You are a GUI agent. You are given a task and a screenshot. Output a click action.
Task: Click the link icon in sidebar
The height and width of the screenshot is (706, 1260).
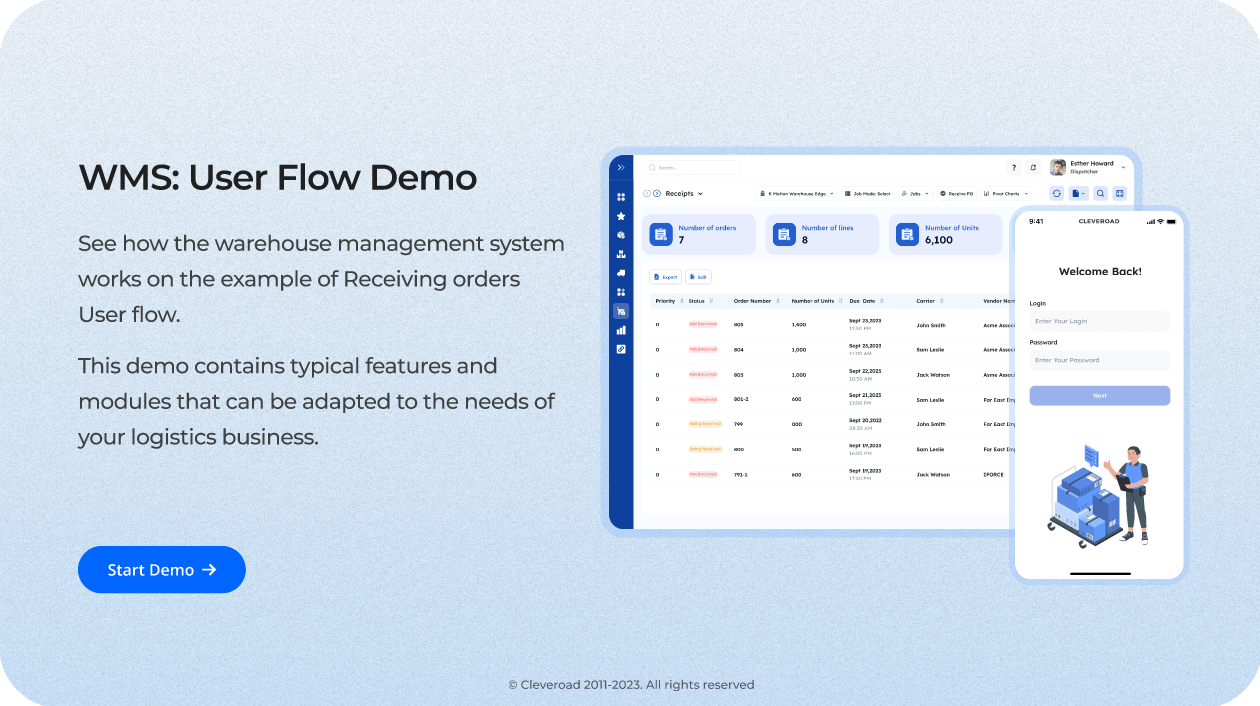point(621,349)
